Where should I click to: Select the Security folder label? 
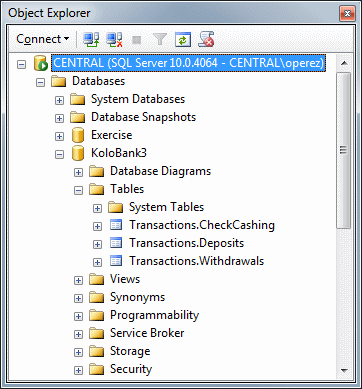[131, 369]
